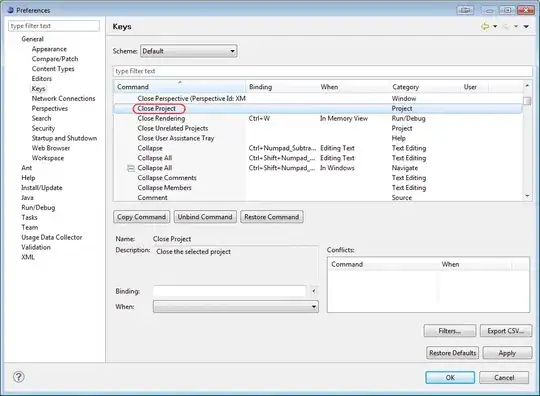Click the help question mark icon

click(19, 377)
